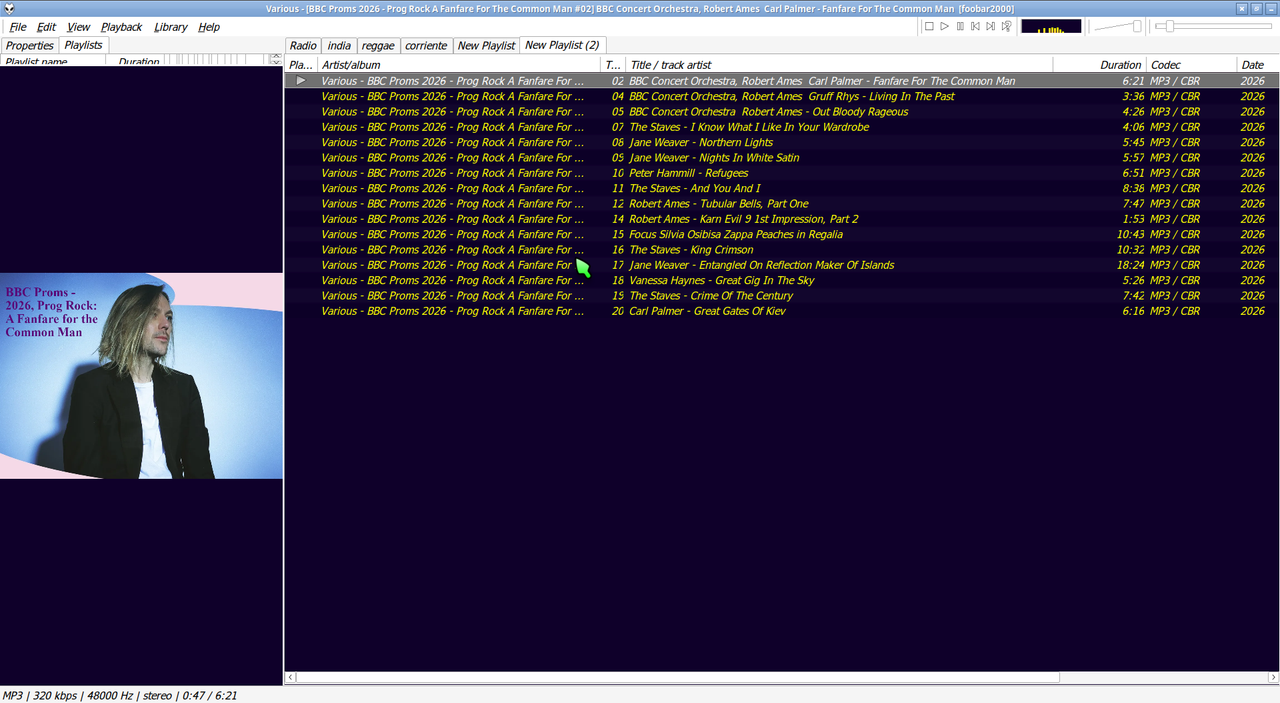Open the New Playlist tab

(486, 46)
